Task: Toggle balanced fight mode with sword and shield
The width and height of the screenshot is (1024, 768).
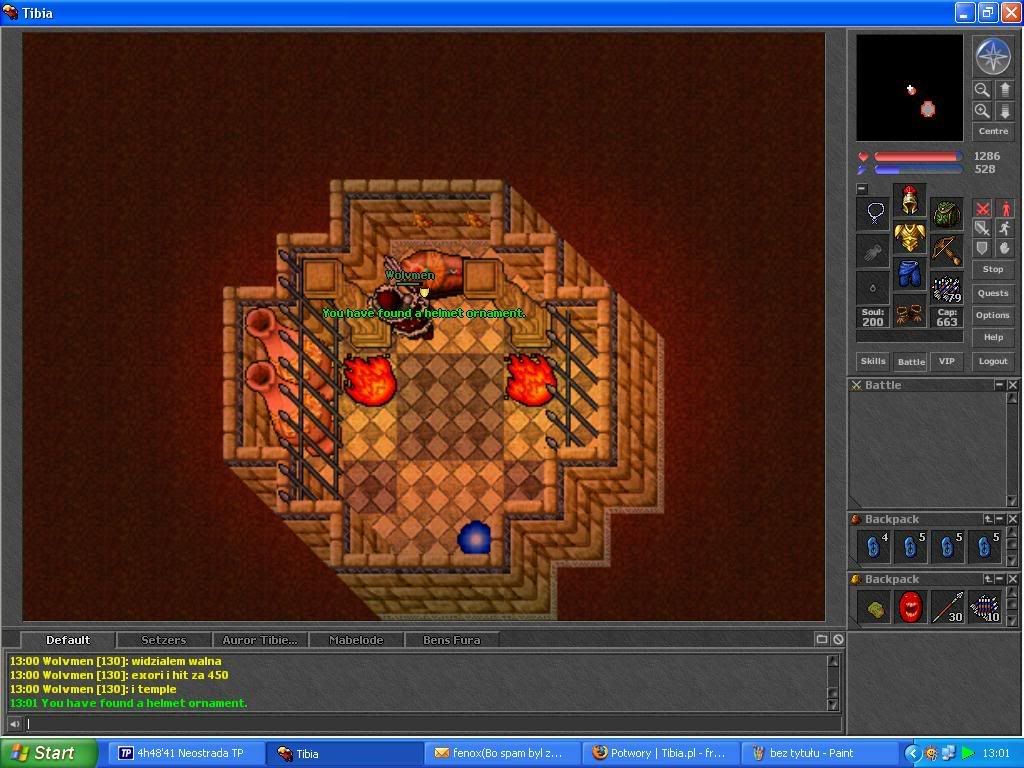Action: (982, 228)
